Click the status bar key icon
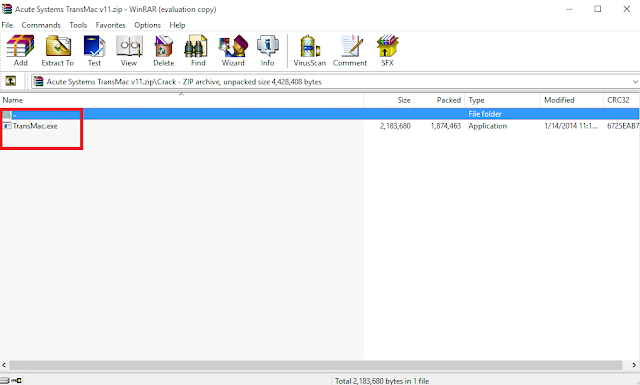 coord(16,381)
